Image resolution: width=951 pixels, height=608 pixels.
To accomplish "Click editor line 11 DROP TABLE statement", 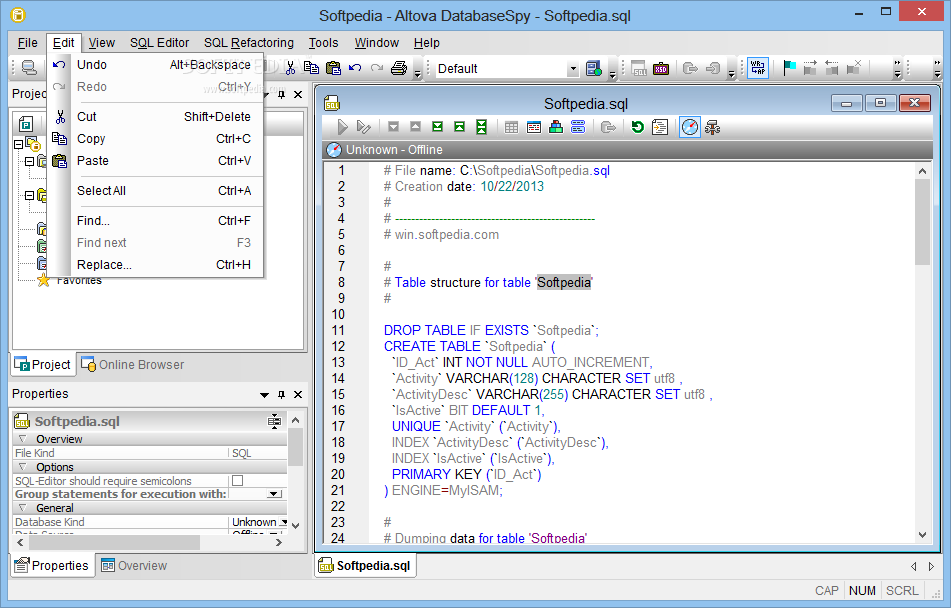I will 491,330.
